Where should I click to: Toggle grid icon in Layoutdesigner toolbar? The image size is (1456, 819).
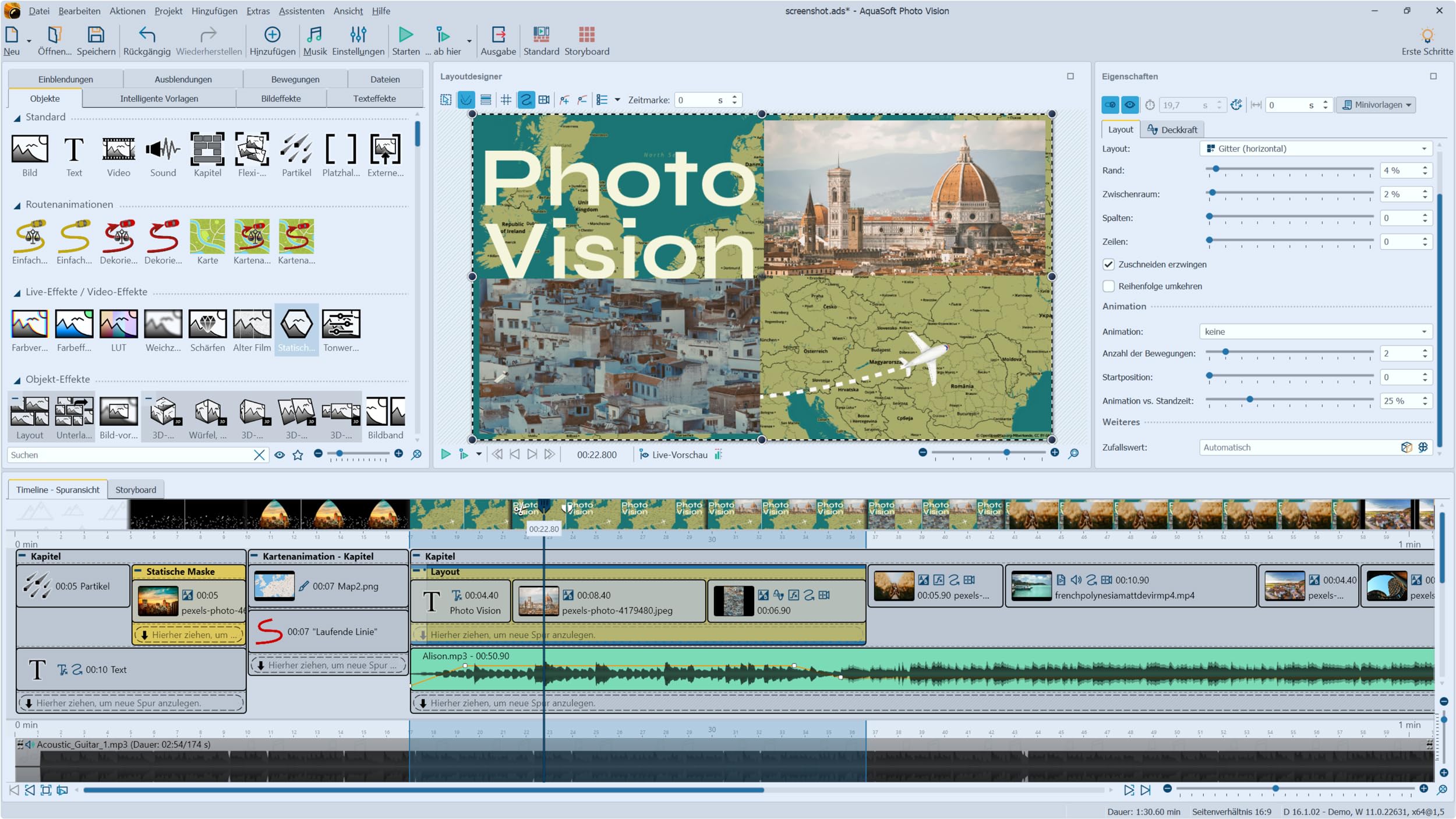pyautogui.click(x=506, y=100)
